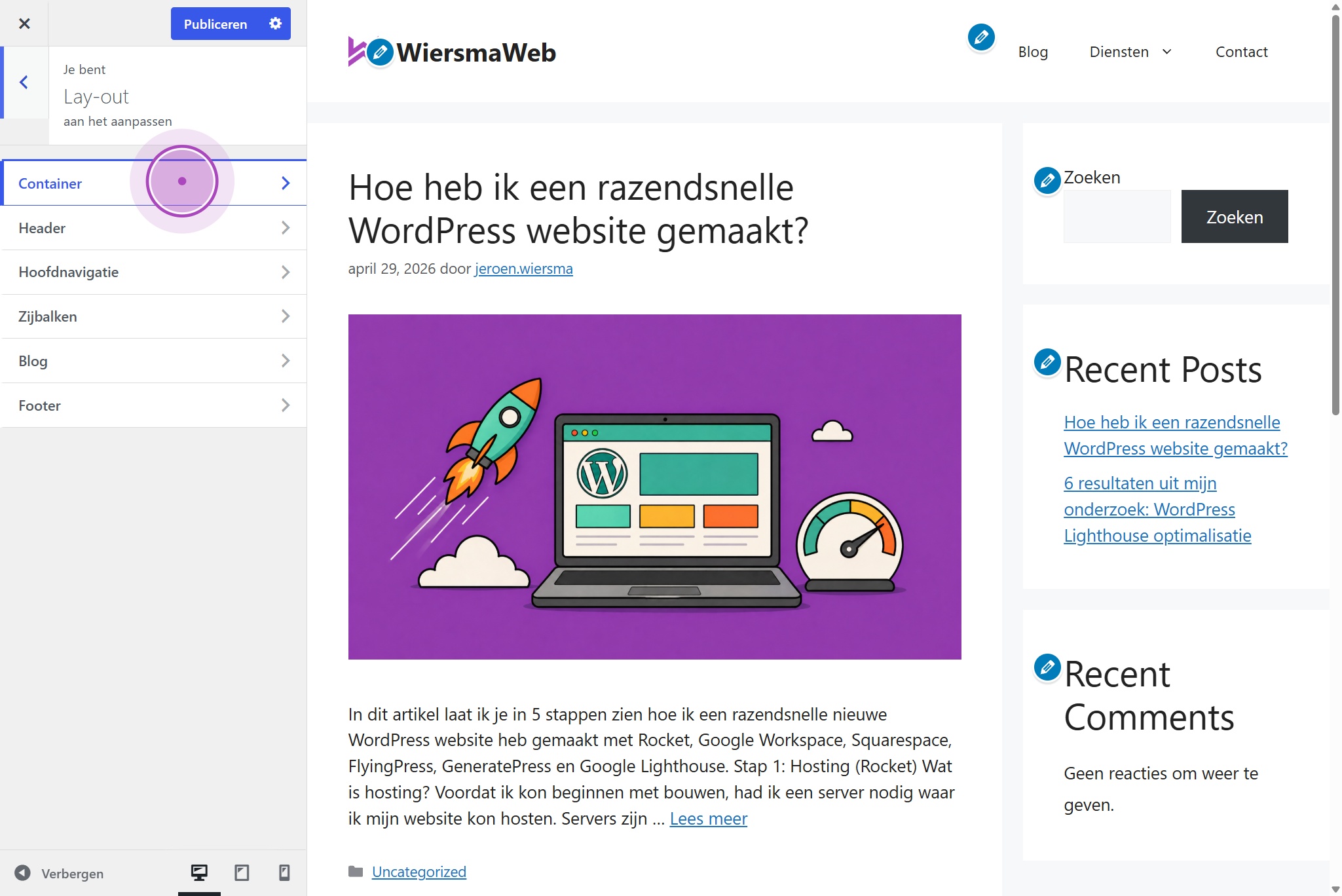Edit the Zoeken widget pencil shortcut
The height and width of the screenshot is (896, 1342).
1047,180
